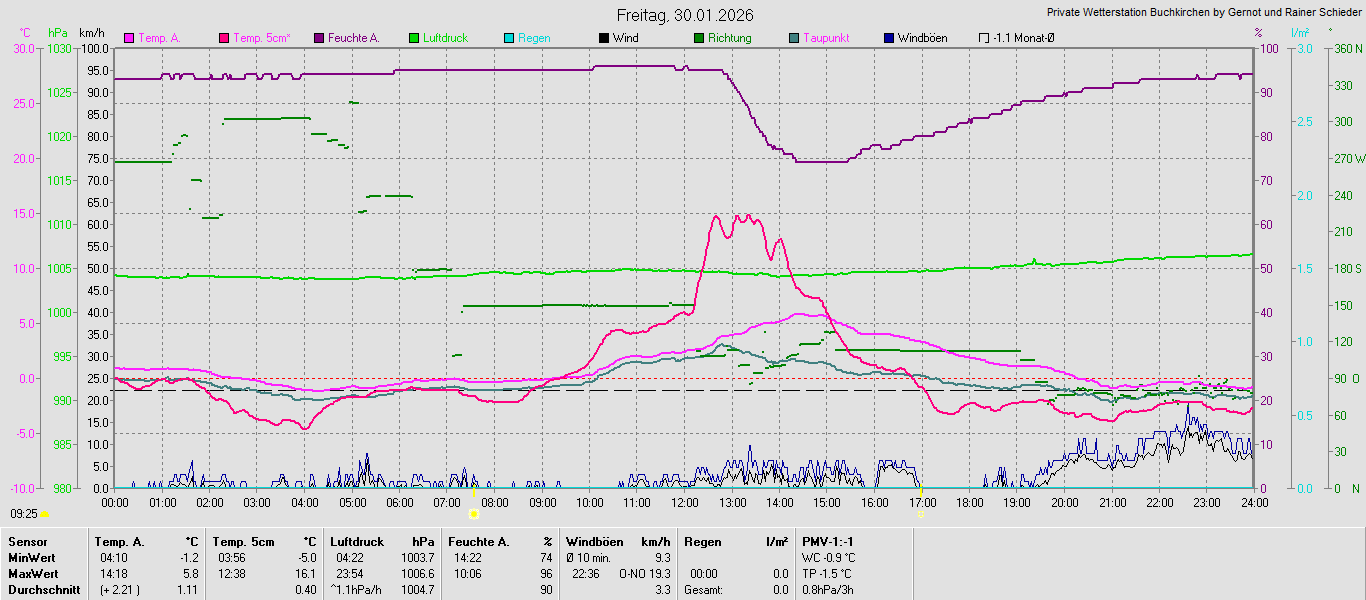Click the pink Temp. 5cm legend swatch
Image resolution: width=1366 pixels, height=600 pixels.
click(224, 38)
